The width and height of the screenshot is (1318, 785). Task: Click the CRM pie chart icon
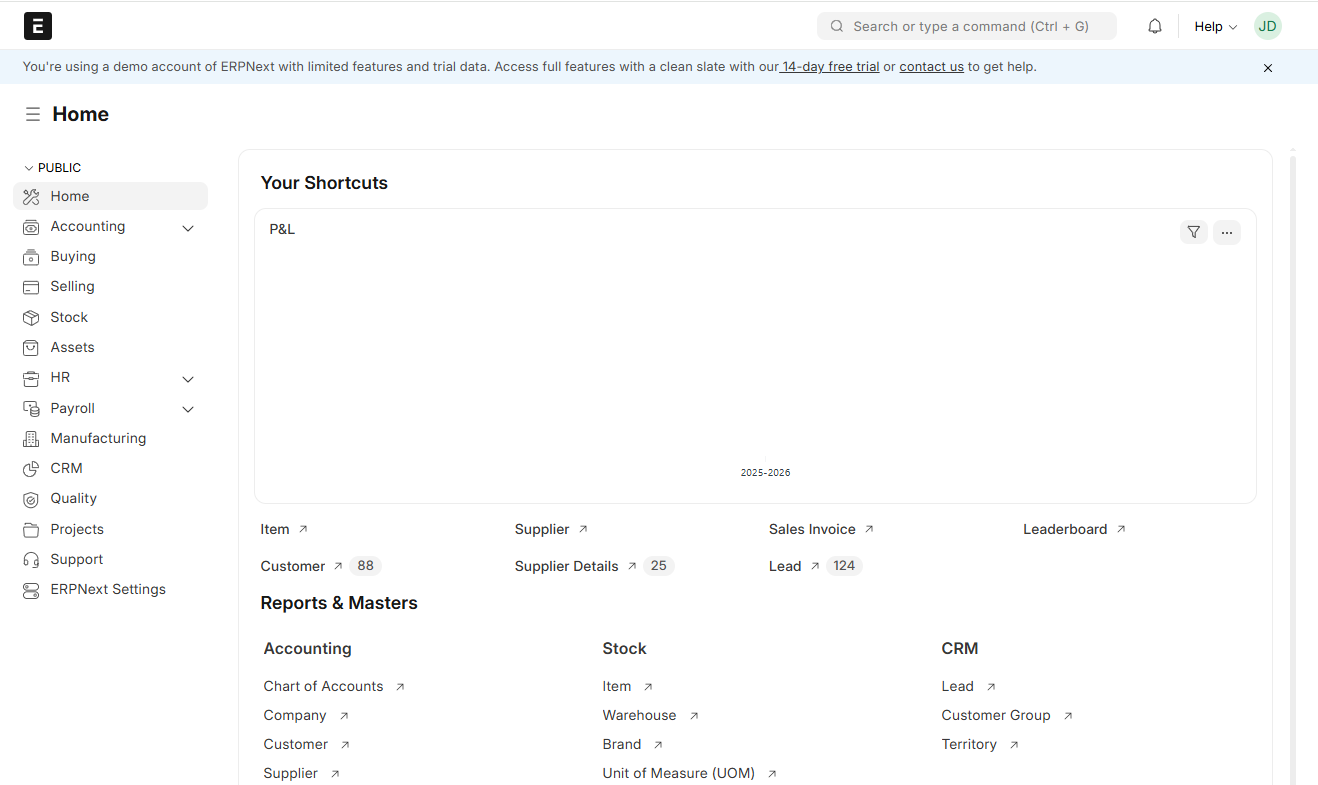click(31, 468)
